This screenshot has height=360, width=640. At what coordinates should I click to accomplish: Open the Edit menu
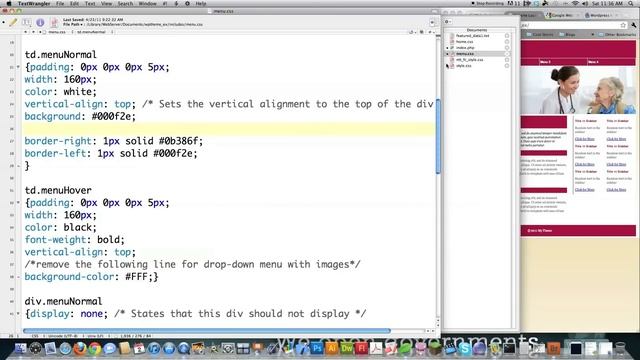(74, 3)
